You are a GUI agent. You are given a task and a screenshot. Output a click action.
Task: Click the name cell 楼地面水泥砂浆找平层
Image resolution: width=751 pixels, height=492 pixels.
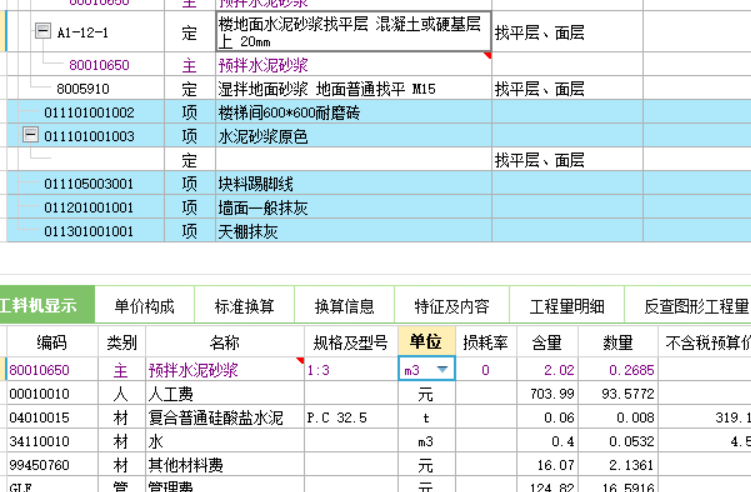point(353,32)
